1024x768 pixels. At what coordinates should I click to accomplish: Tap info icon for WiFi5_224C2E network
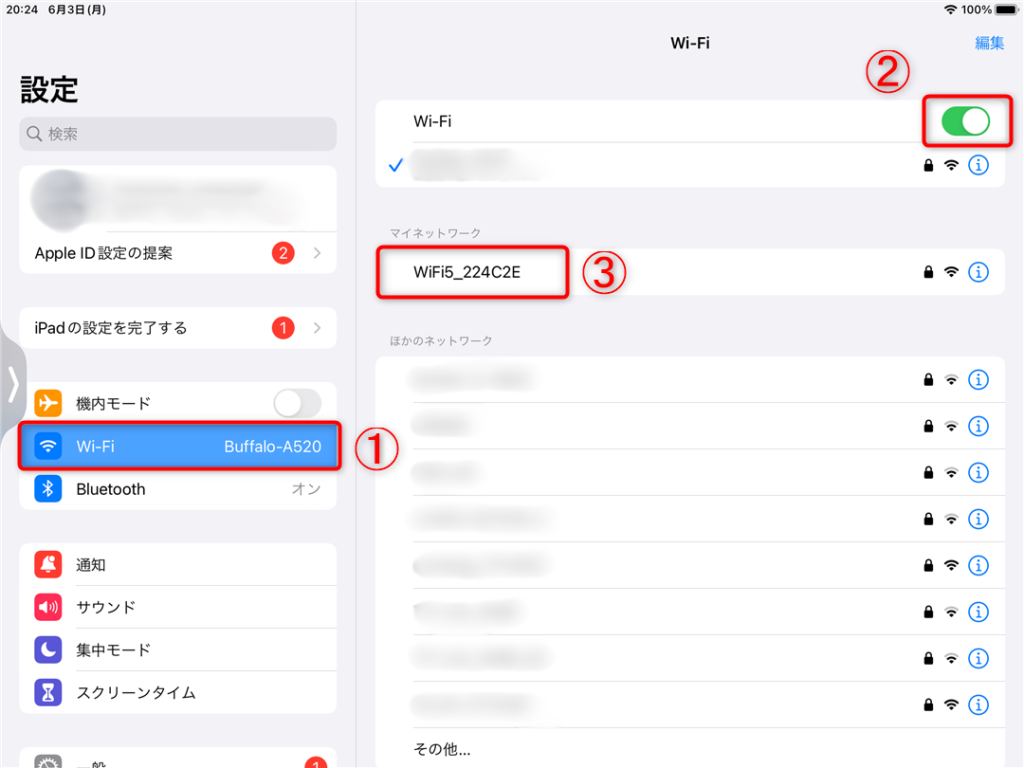(978, 272)
